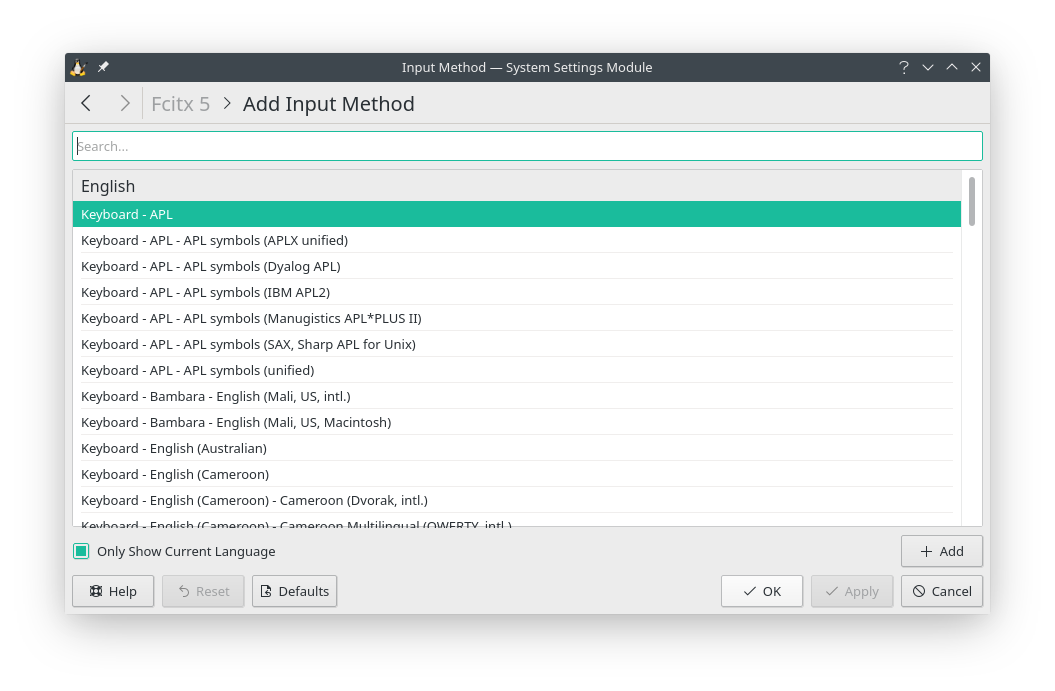The image size is (1055, 691).
Task: Confirm with the OK button
Action: pyautogui.click(x=762, y=591)
